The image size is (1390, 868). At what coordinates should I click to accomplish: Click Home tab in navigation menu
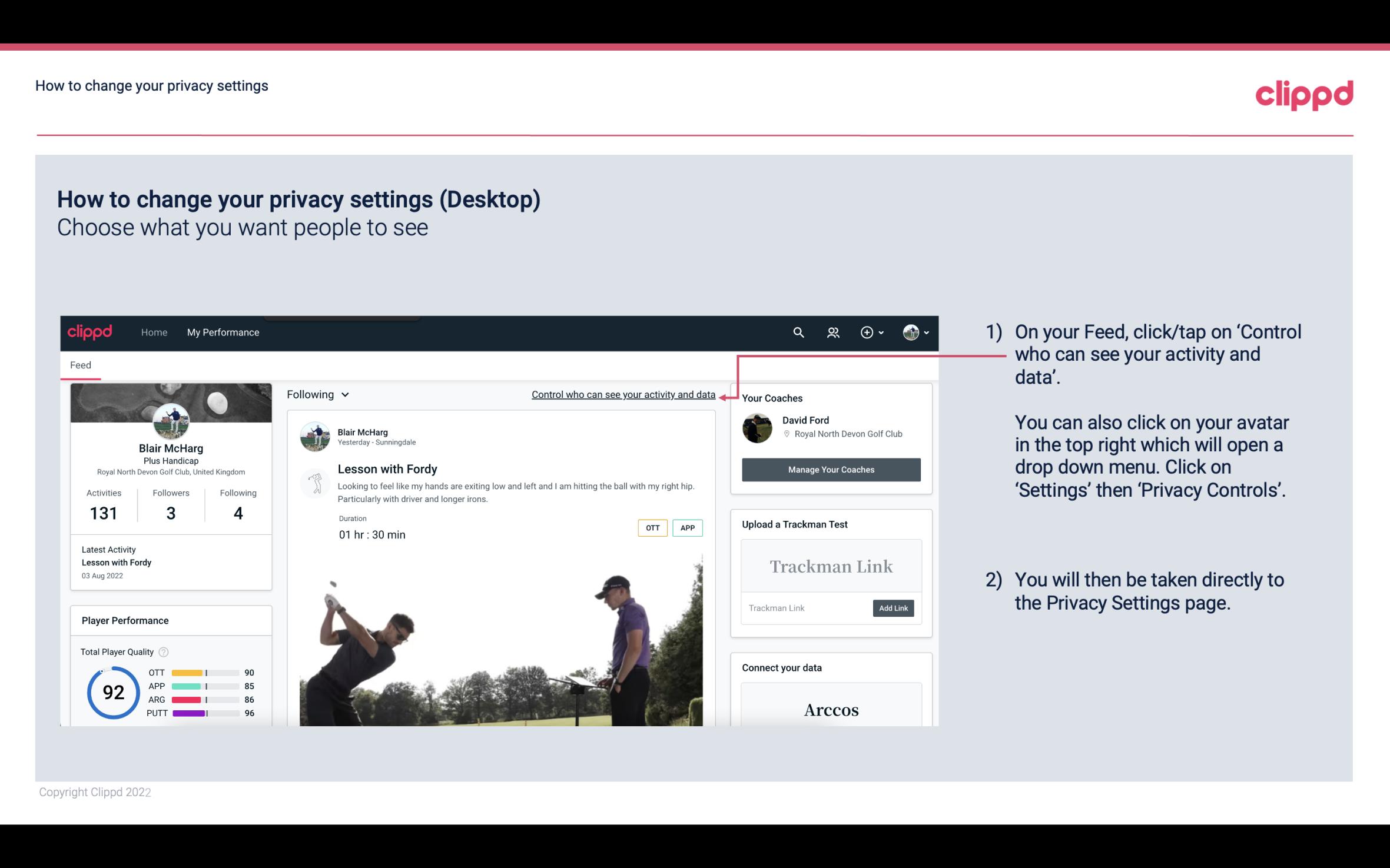pyautogui.click(x=153, y=331)
